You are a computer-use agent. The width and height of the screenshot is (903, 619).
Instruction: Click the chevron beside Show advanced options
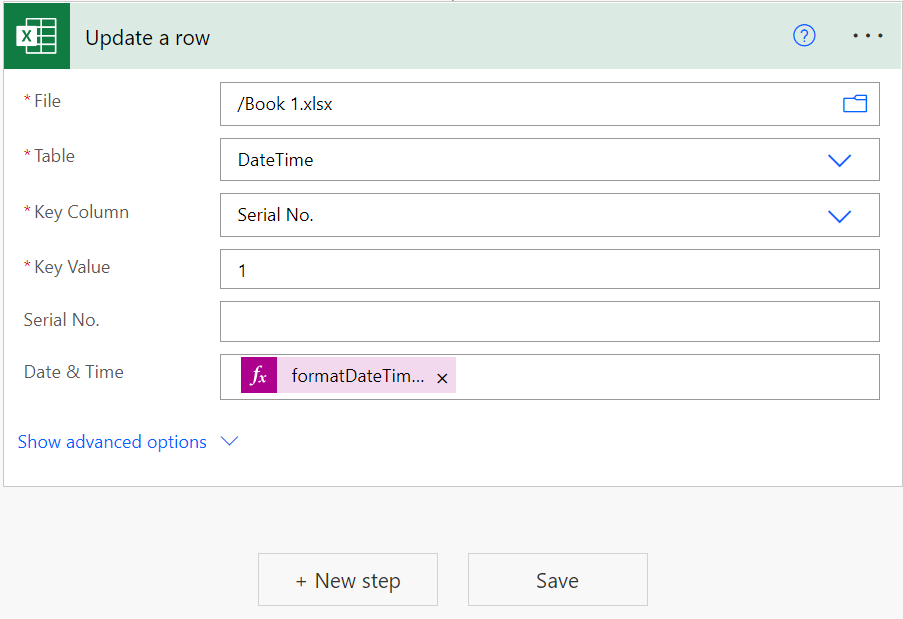pyautogui.click(x=229, y=441)
